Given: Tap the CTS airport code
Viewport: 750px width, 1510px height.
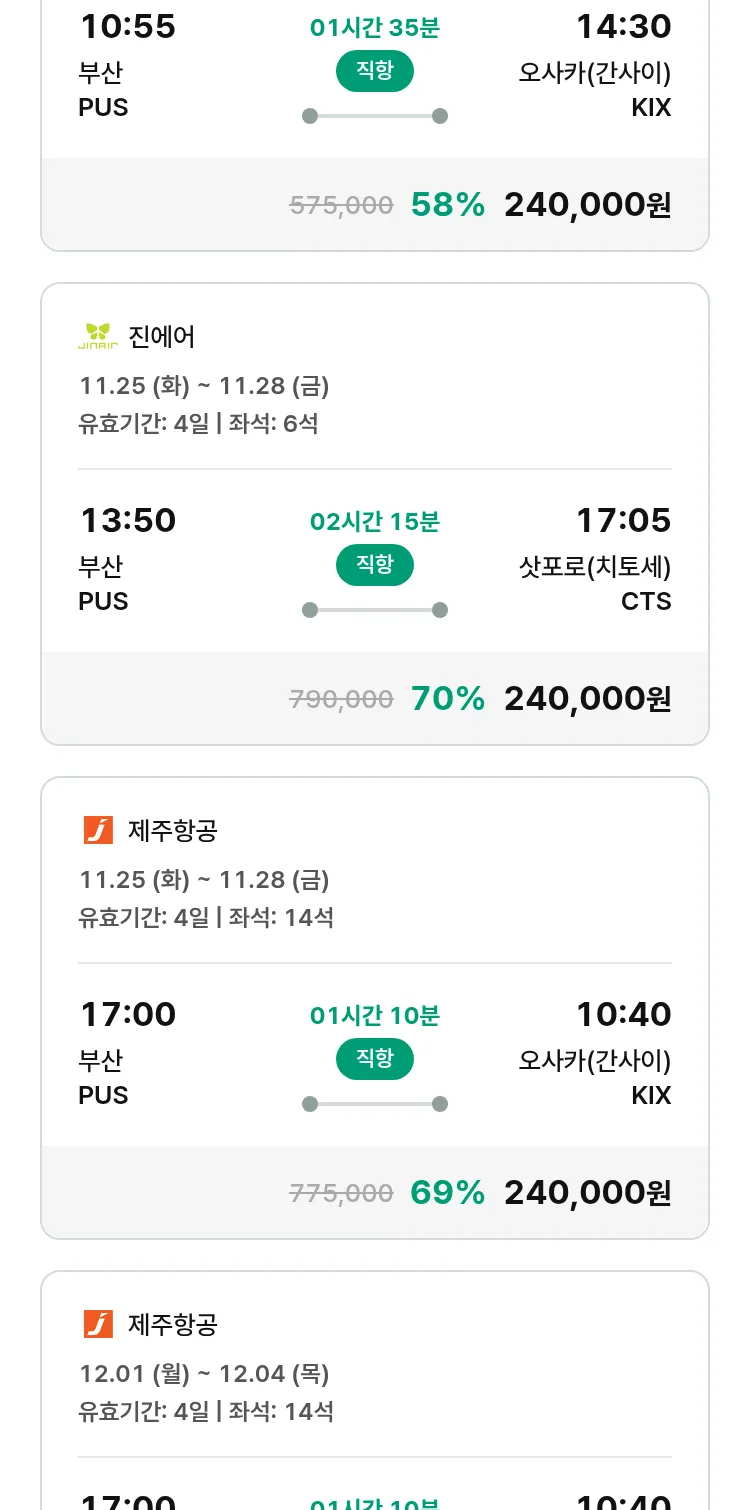Looking at the screenshot, I should click(x=646, y=602).
